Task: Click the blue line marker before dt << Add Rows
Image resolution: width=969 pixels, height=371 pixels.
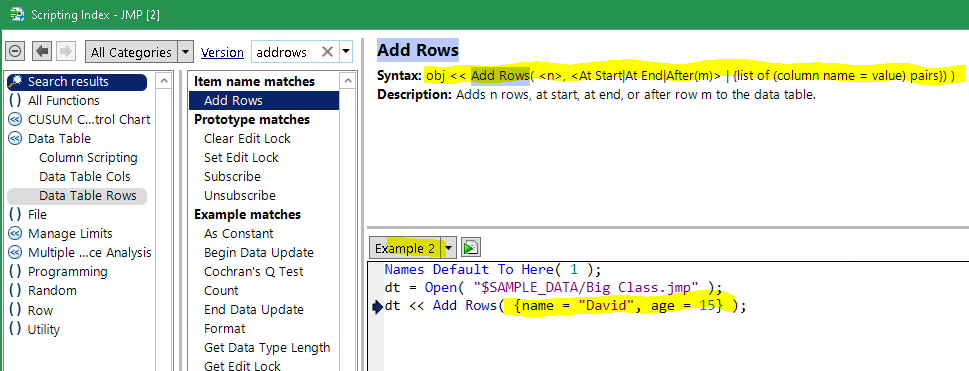Action: (378, 306)
